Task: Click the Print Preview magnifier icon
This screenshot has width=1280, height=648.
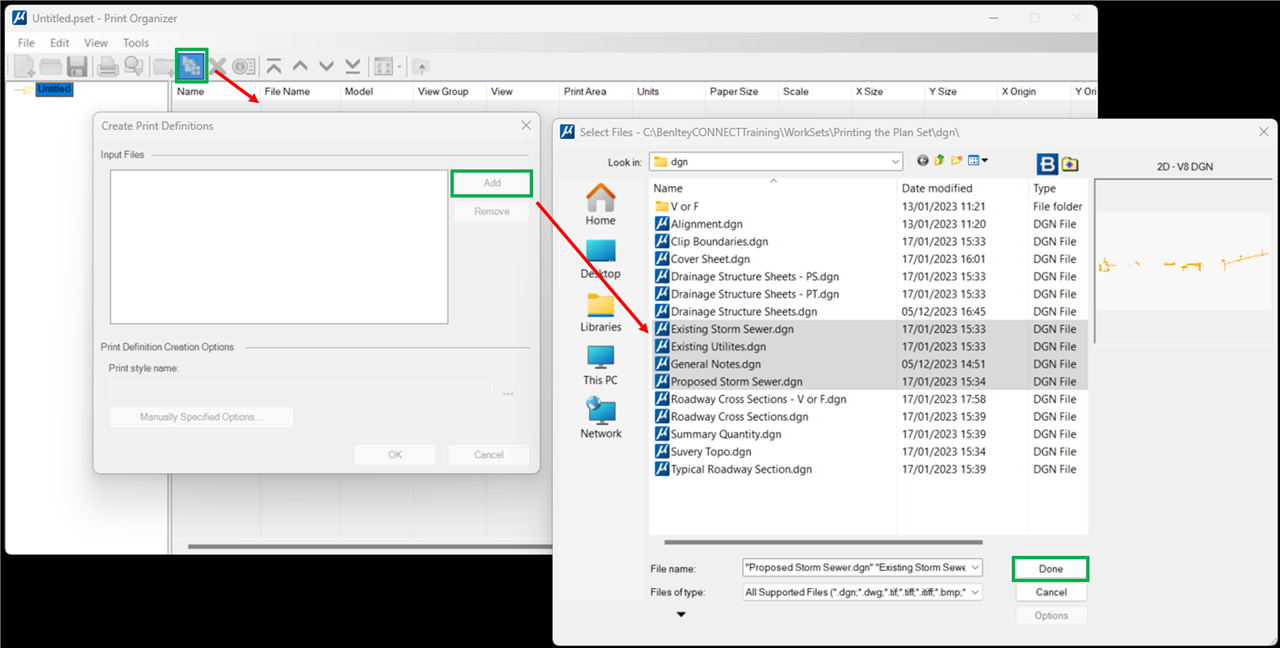Action: 133,67
